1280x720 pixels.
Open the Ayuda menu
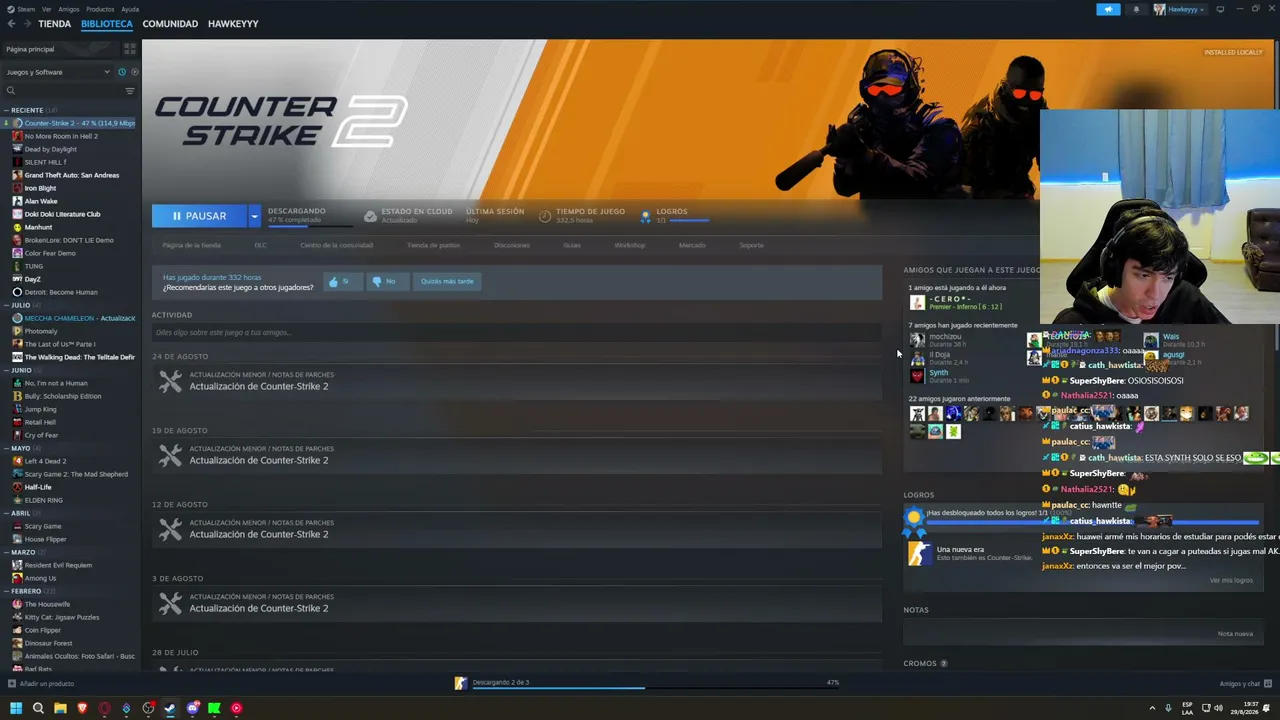click(x=130, y=9)
